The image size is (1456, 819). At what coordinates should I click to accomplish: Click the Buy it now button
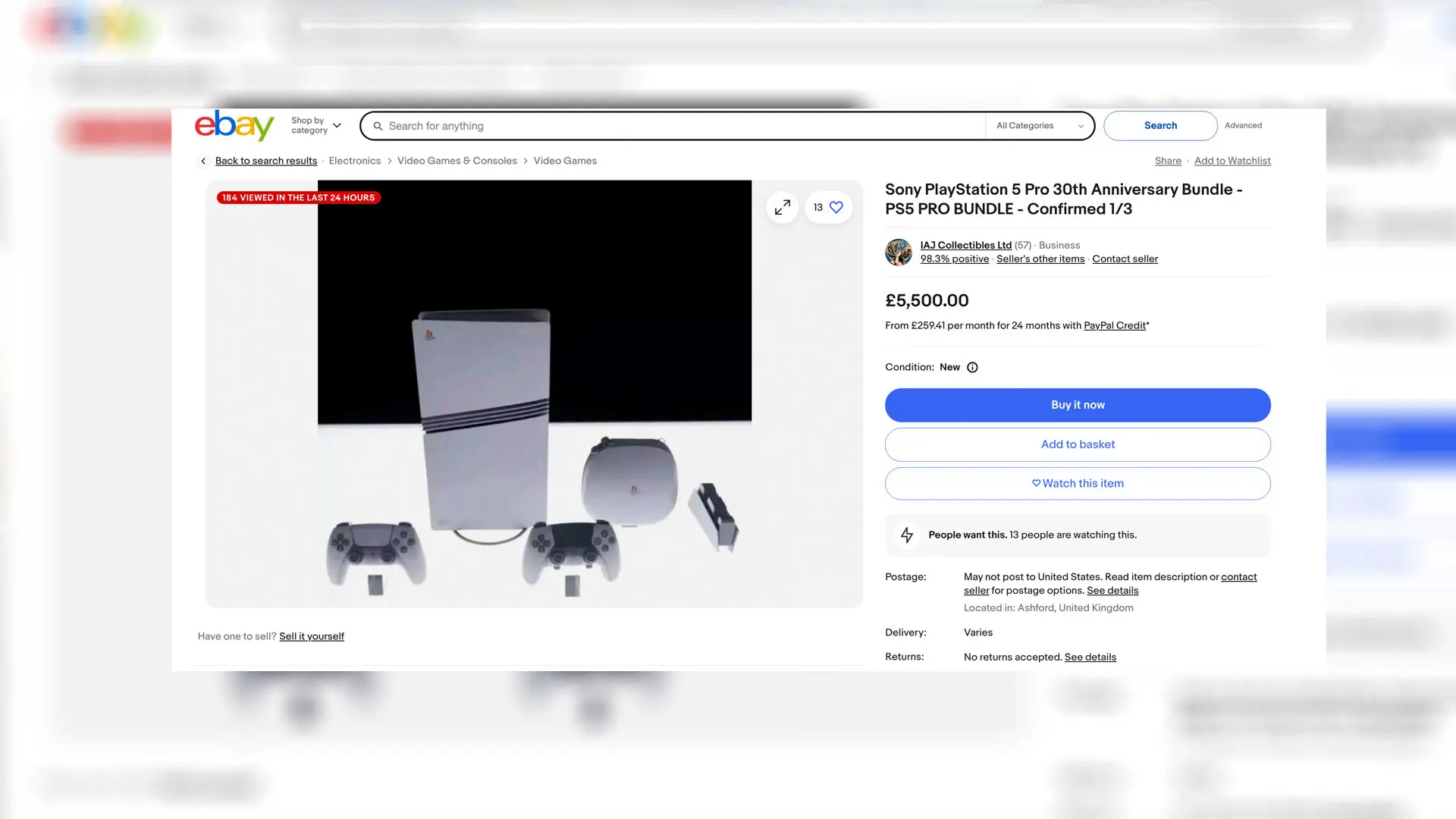[x=1077, y=404]
